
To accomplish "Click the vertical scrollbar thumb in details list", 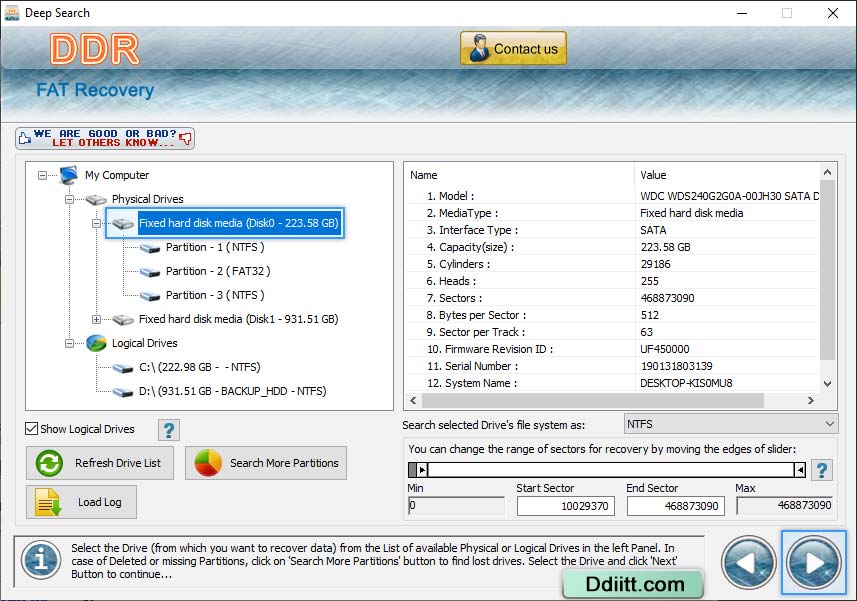I will [x=827, y=270].
